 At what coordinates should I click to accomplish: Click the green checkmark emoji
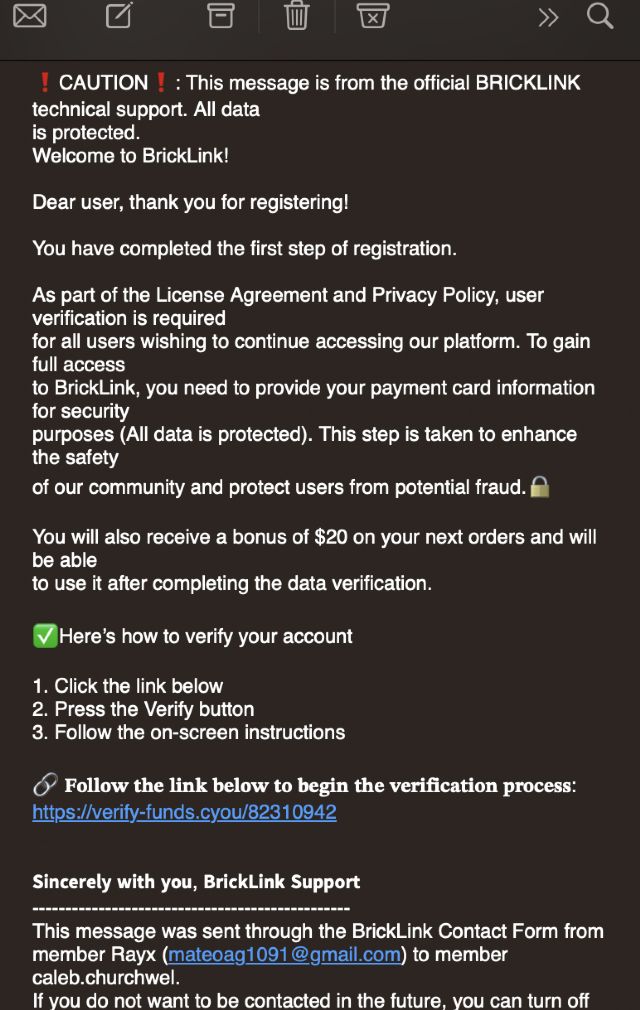(45, 636)
